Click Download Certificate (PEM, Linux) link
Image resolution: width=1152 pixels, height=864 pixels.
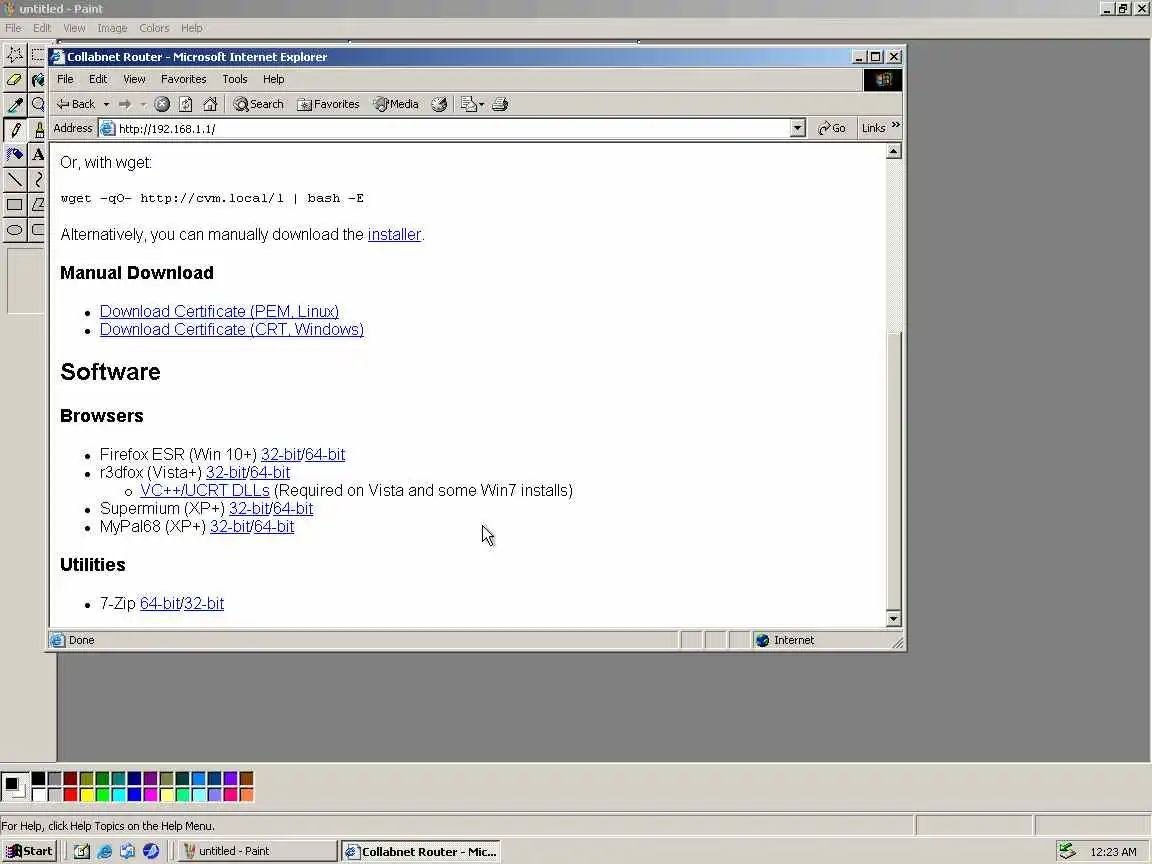tap(219, 312)
